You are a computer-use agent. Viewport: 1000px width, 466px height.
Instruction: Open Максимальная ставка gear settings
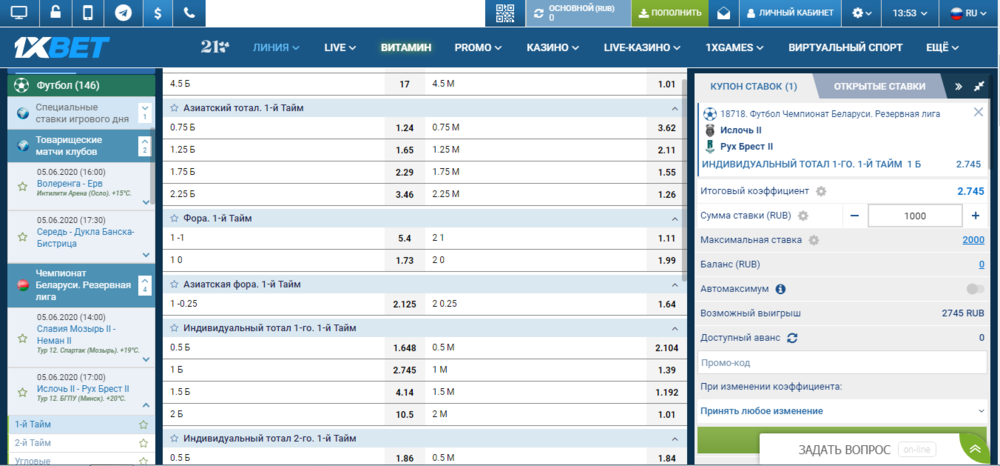[x=814, y=240]
